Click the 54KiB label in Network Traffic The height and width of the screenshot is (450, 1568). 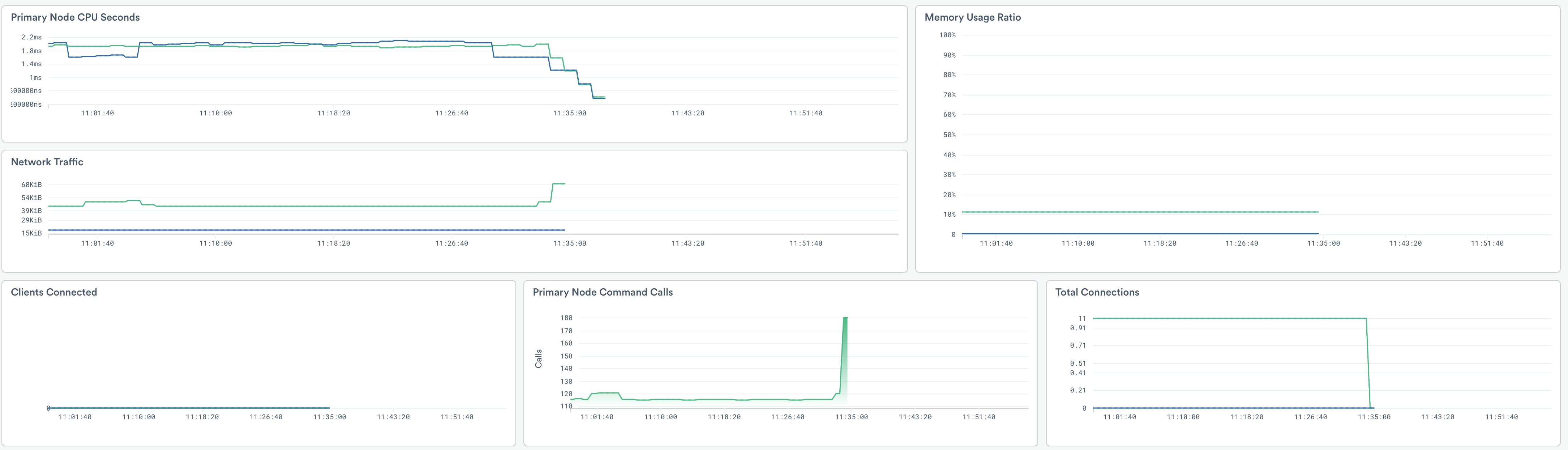tap(32, 198)
